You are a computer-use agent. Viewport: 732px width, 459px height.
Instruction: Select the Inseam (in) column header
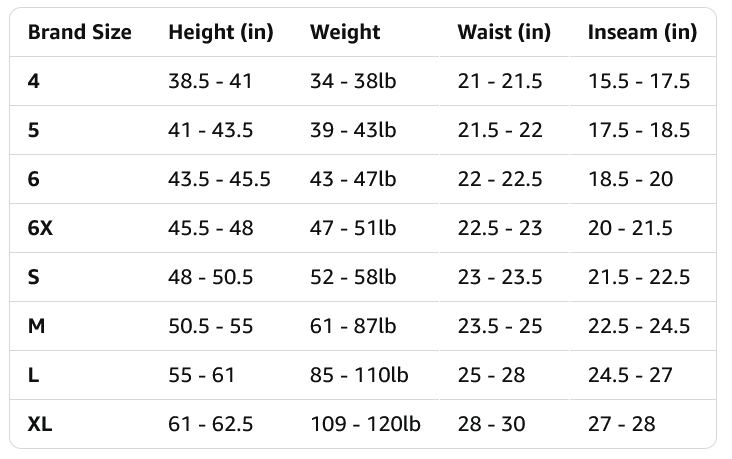pos(642,32)
